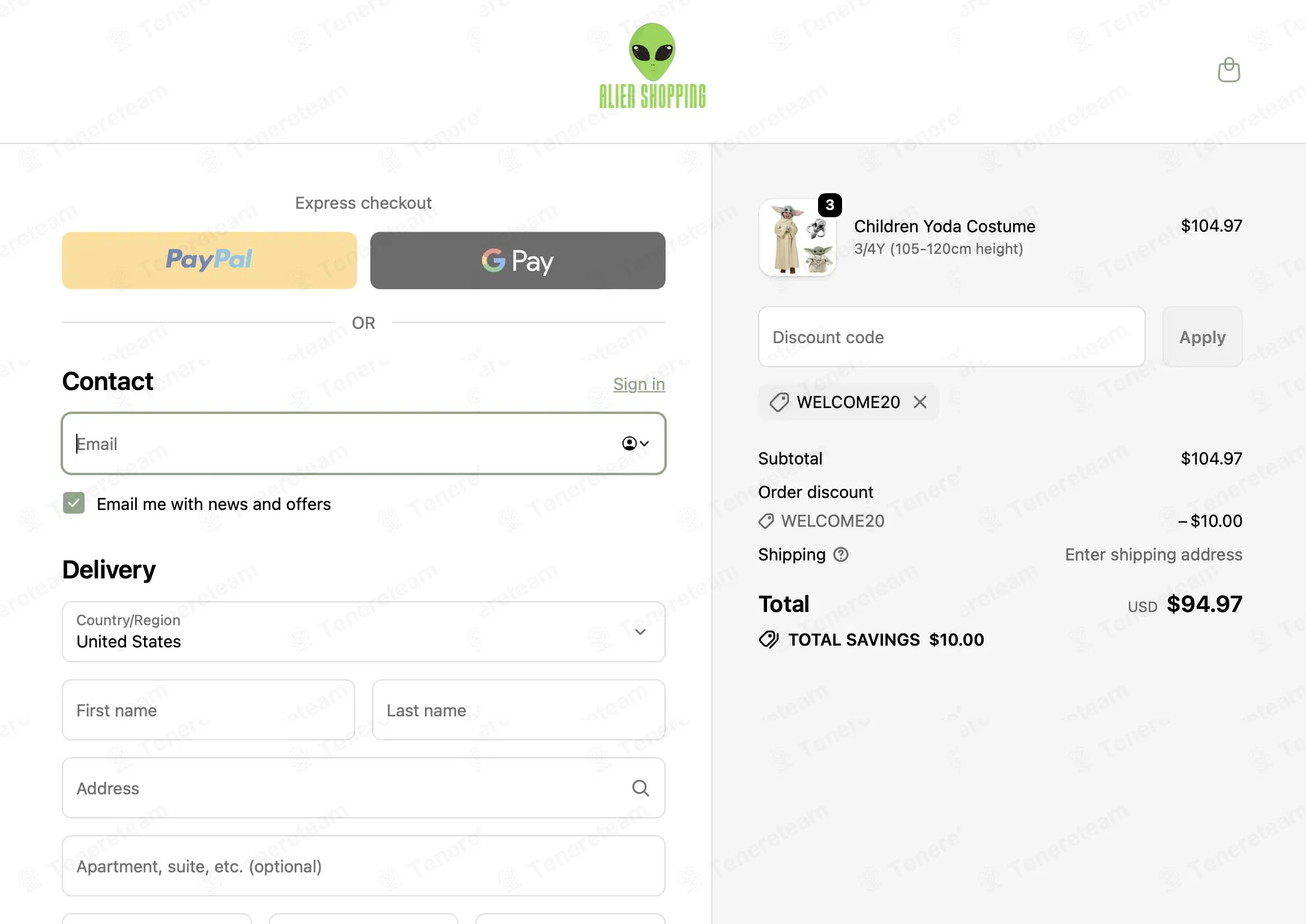Expand the Country/Region dropdown

click(364, 632)
